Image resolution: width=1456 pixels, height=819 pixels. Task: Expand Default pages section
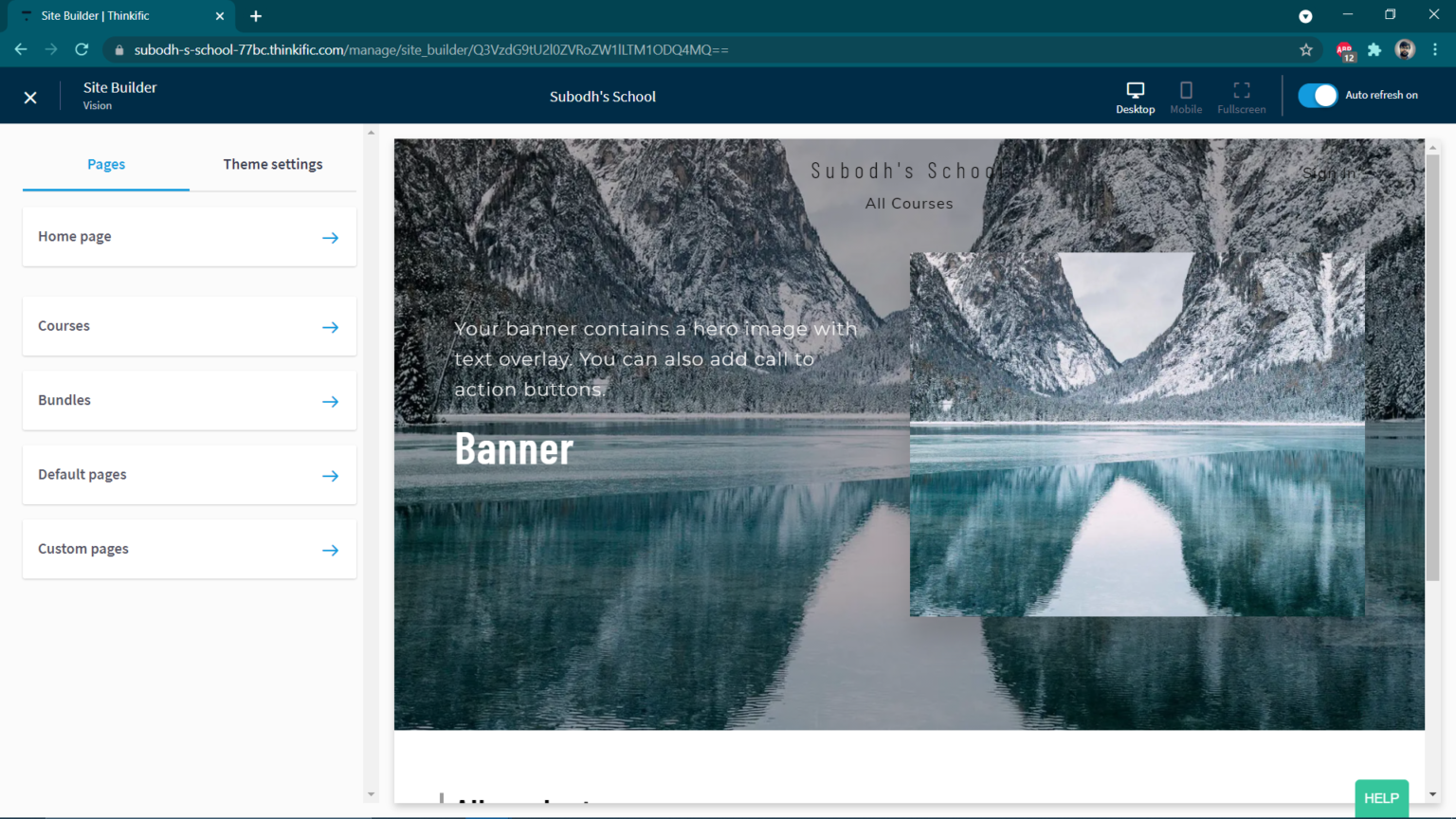click(x=330, y=476)
